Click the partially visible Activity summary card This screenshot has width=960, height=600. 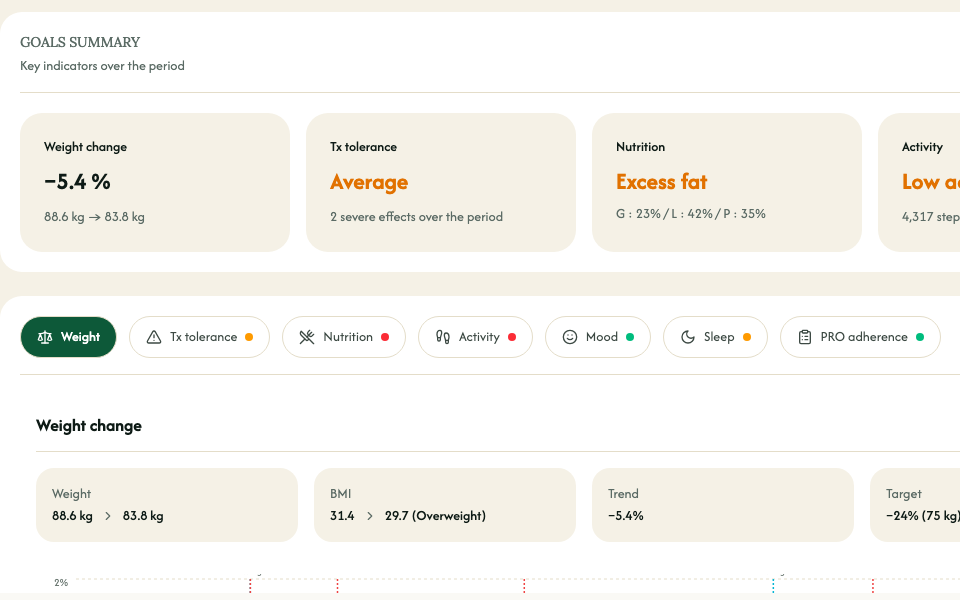(x=920, y=182)
